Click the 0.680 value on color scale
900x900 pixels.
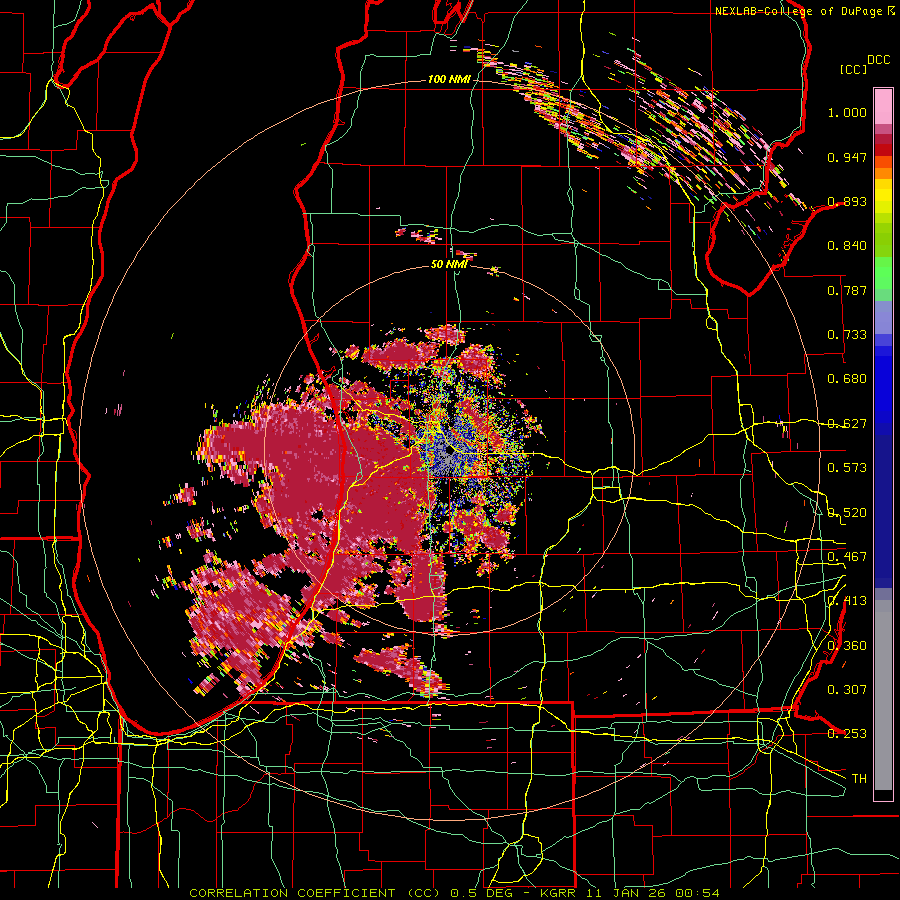tap(847, 379)
